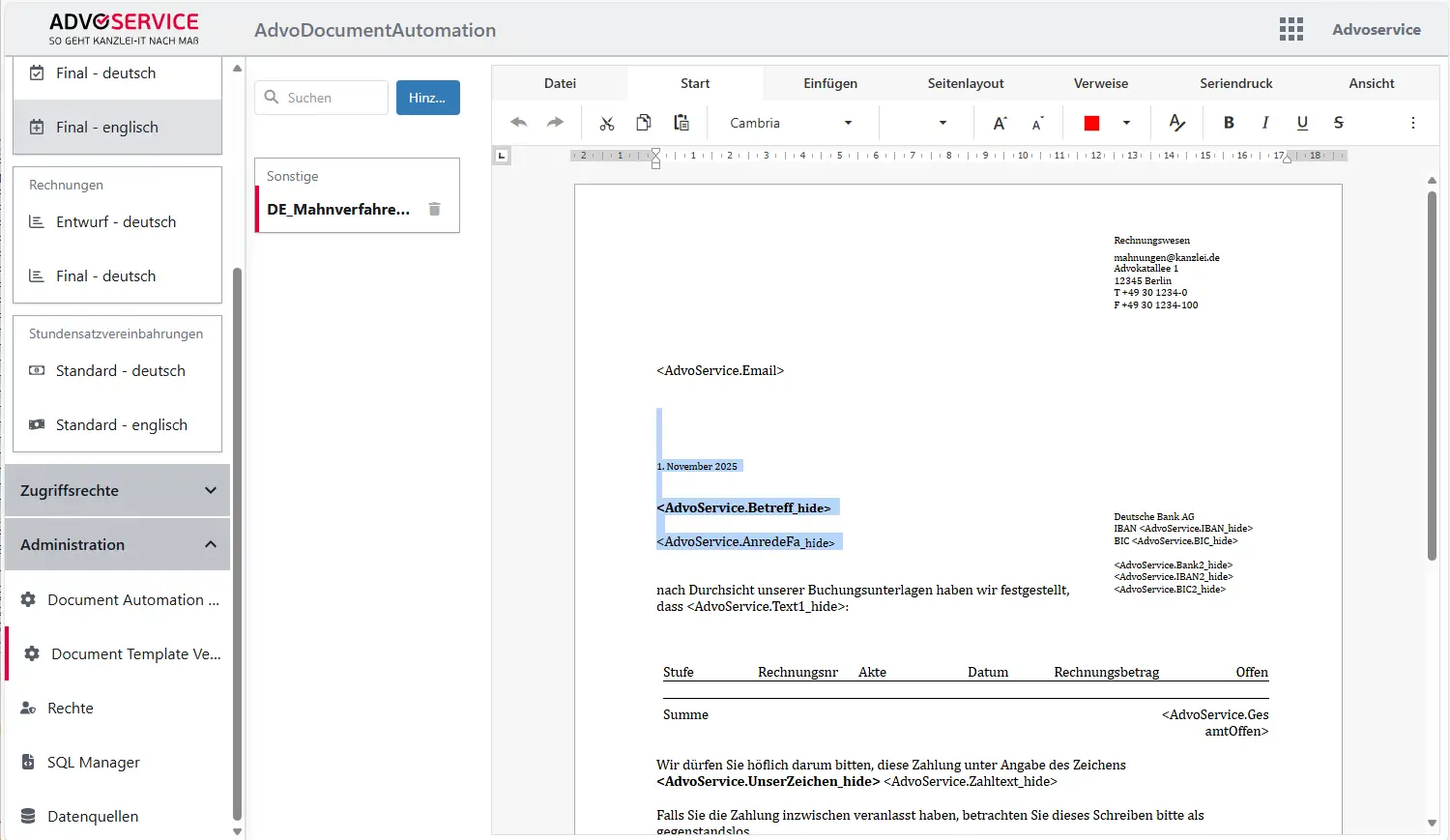Click the Hinz... button above the template list

[427, 98]
